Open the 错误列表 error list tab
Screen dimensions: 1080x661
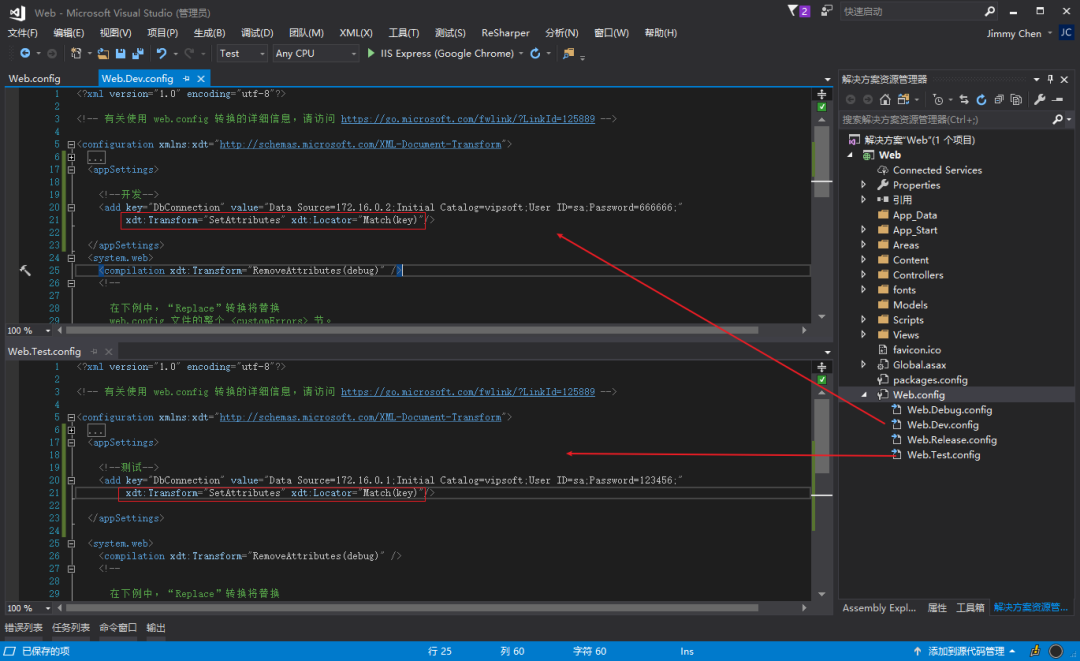(23, 627)
